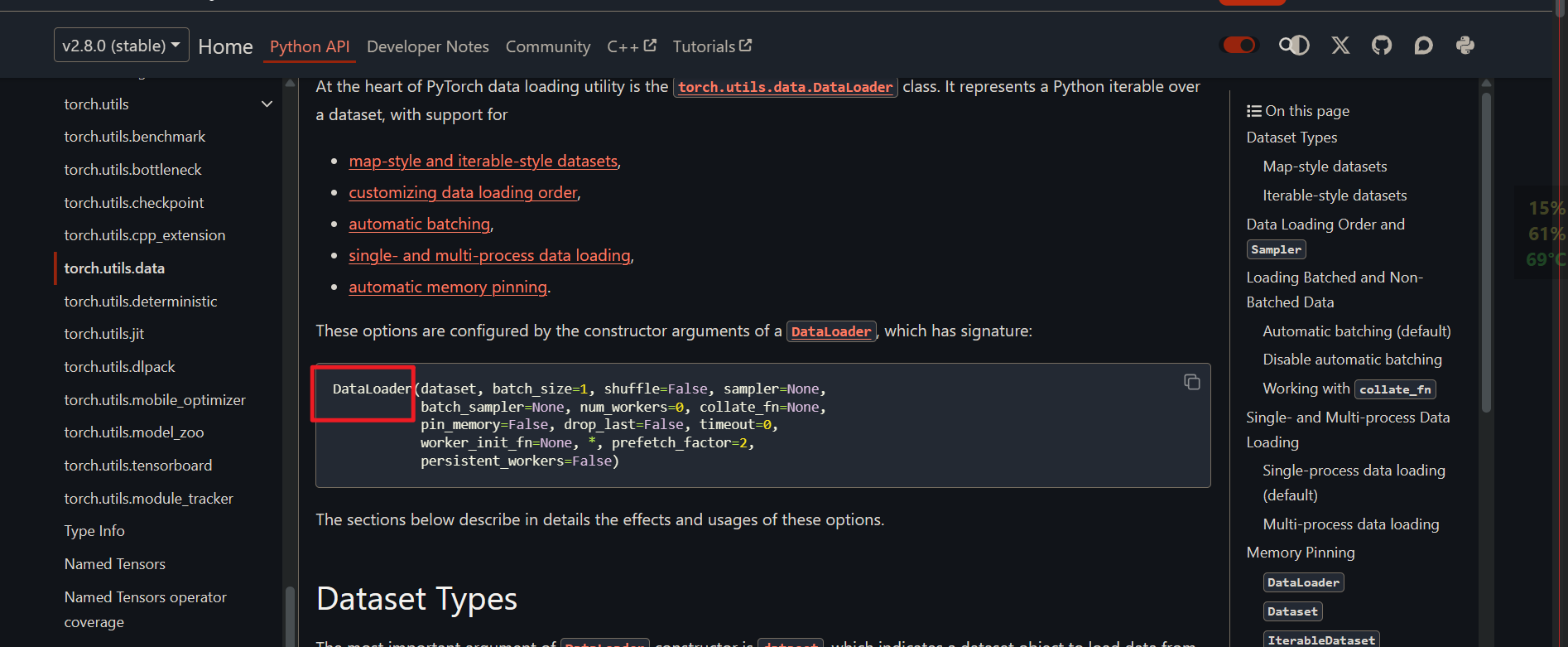
Task: Open Type Info in the sidebar
Action: coord(94,531)
